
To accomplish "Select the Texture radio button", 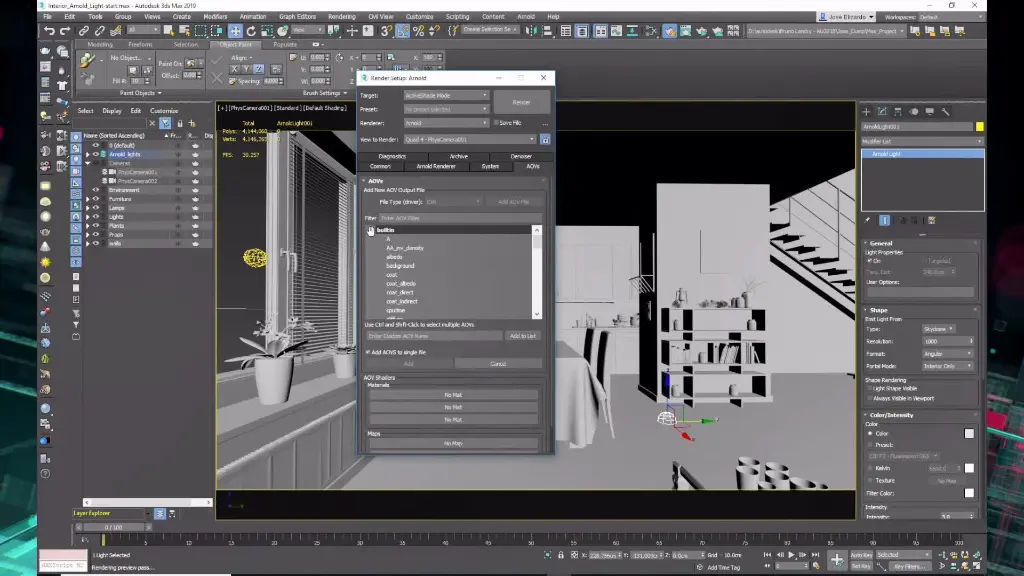I will (x=870, y=481).
